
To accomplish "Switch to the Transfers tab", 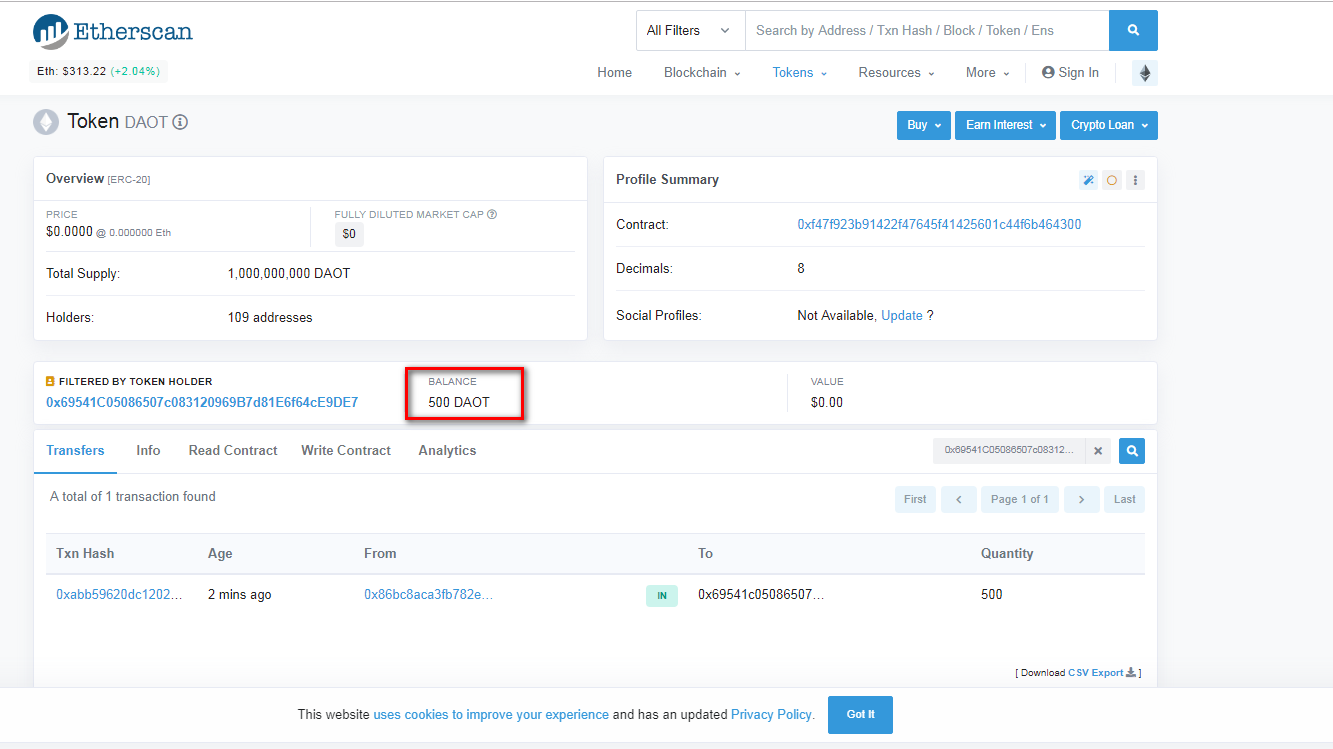I will 75,451.
